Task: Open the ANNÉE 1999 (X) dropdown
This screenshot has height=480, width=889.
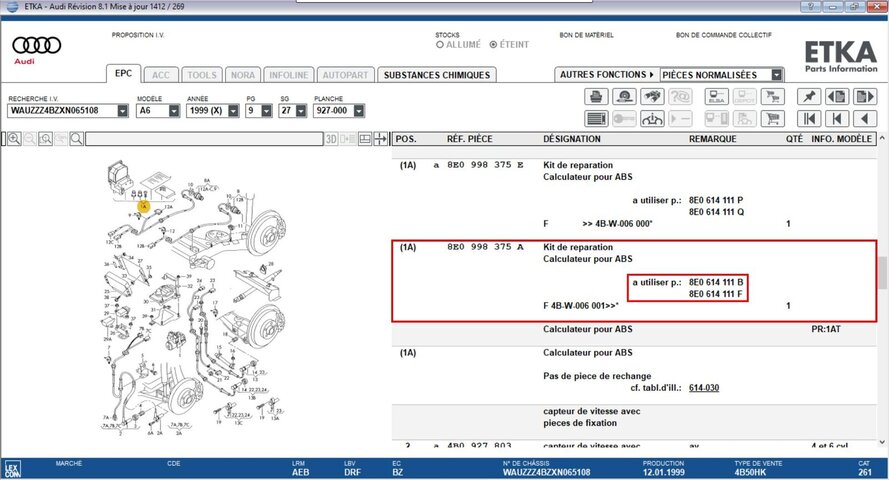Action: coord(234,111)
